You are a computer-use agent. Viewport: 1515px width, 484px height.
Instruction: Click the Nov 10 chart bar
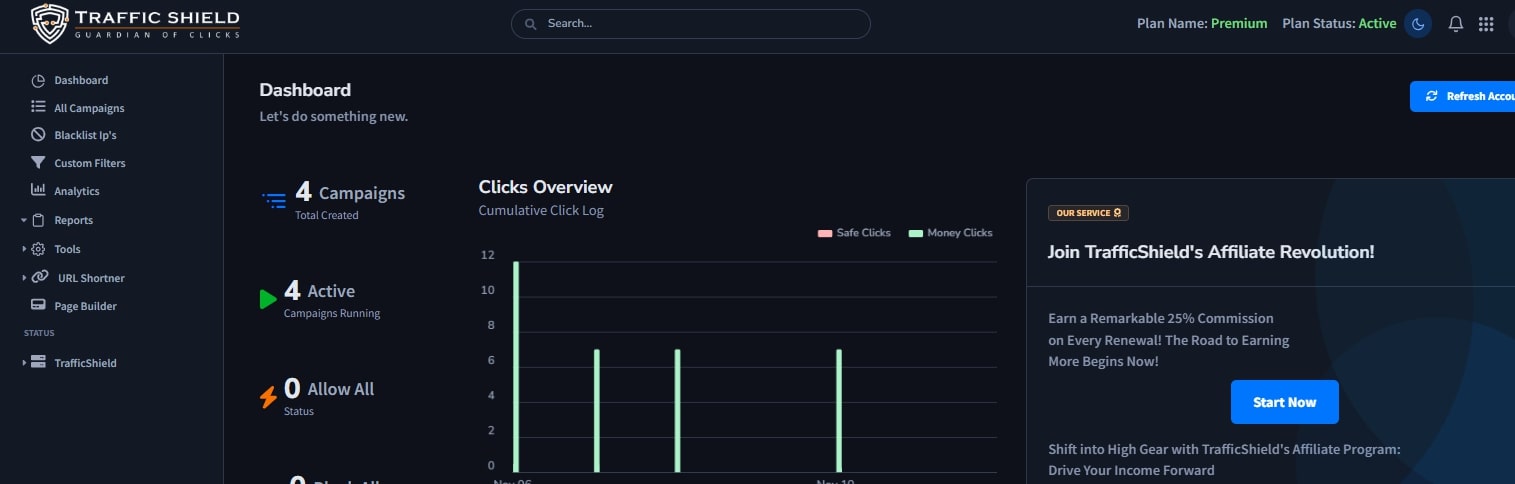pos(839,410)
